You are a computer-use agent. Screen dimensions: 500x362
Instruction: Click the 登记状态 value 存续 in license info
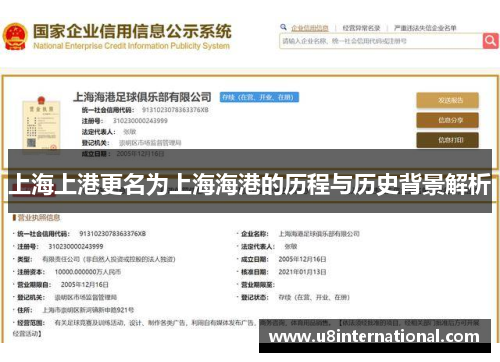tap(314, 297)
